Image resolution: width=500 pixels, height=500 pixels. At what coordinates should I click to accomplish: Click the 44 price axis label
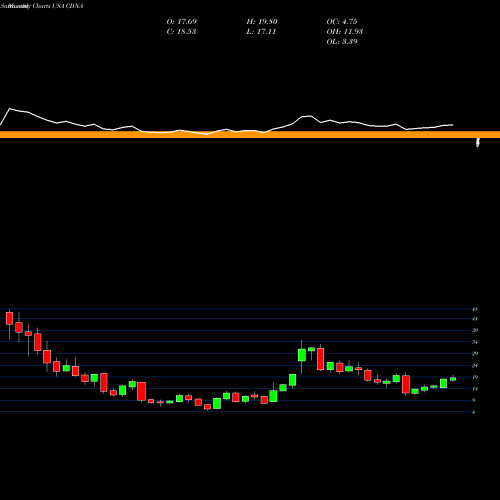click(475, 319)
